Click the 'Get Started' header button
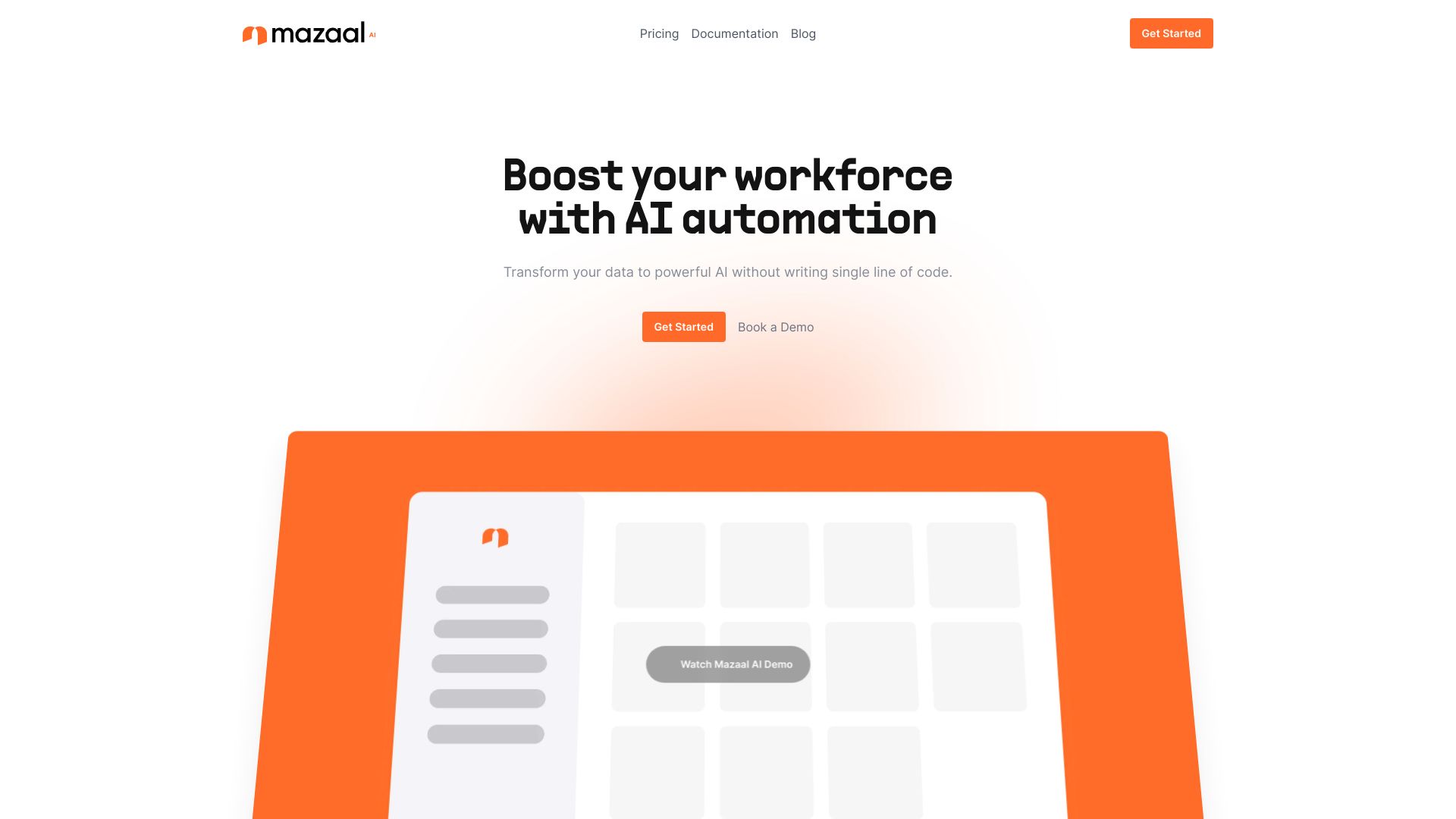The image size is (1456, 819). tap(1171, 33)
